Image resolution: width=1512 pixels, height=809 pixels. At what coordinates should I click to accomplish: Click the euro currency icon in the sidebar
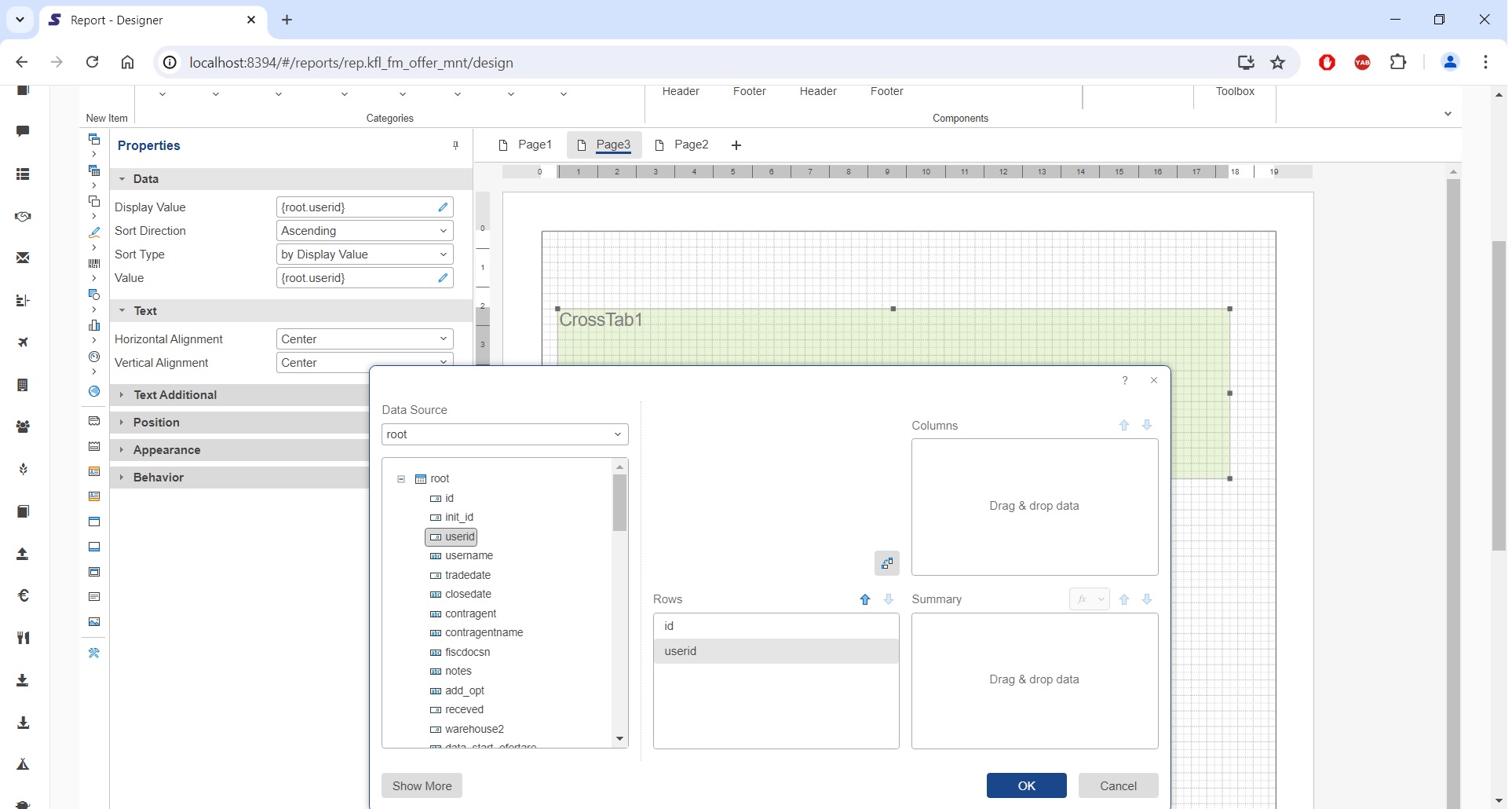tap(23, 595)
